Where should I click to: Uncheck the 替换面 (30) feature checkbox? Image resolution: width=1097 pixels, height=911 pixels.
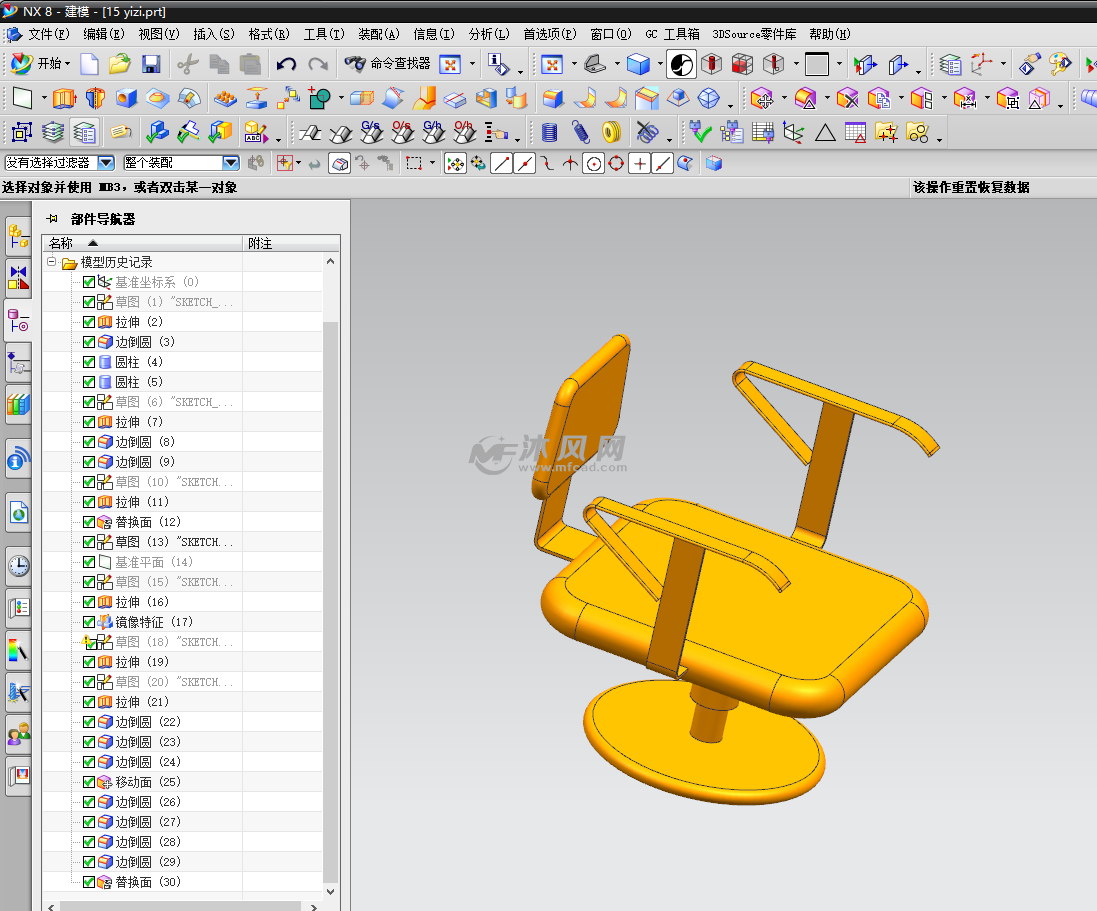point(89,882)
